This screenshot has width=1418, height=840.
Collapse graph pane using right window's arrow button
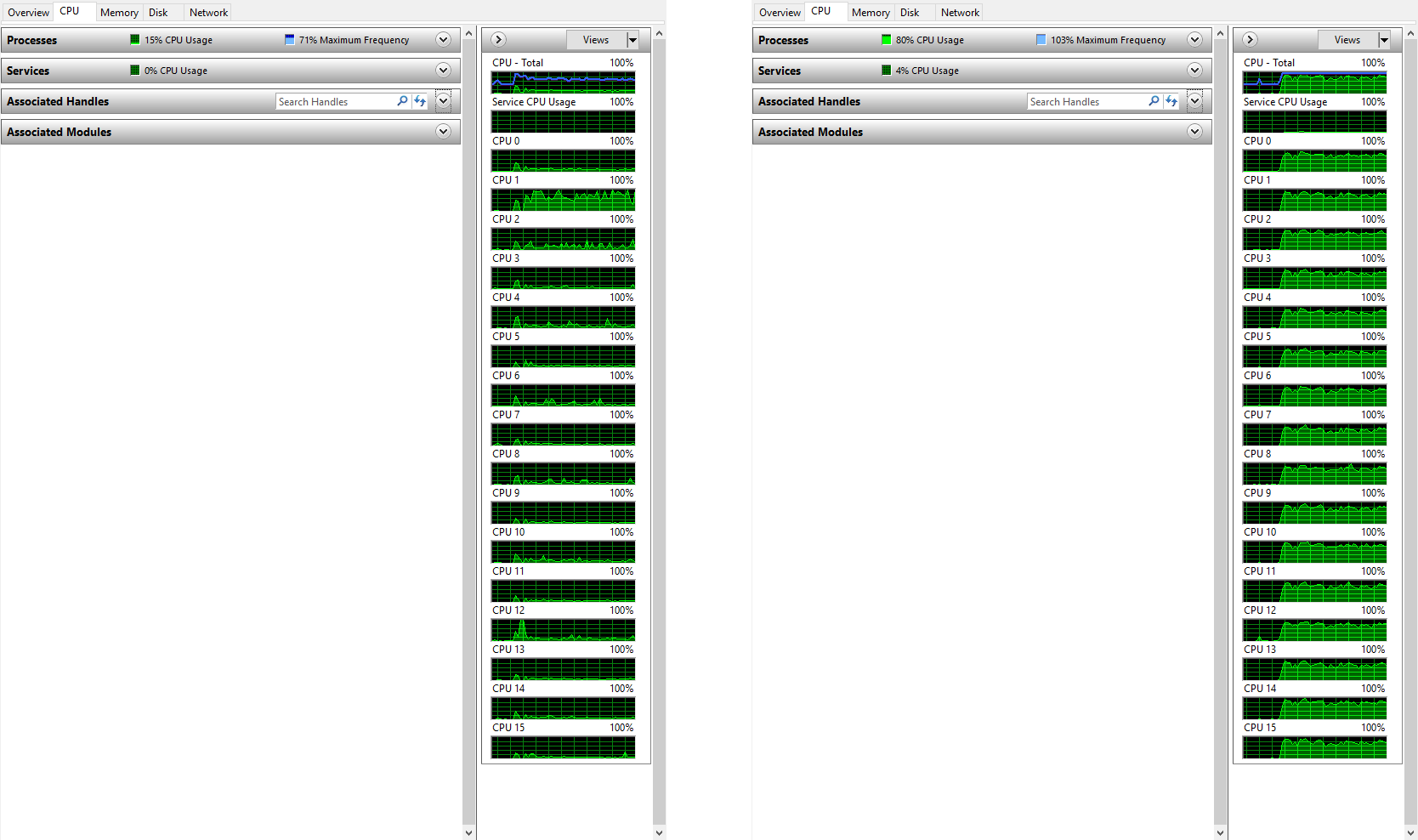coord(1251,40)
